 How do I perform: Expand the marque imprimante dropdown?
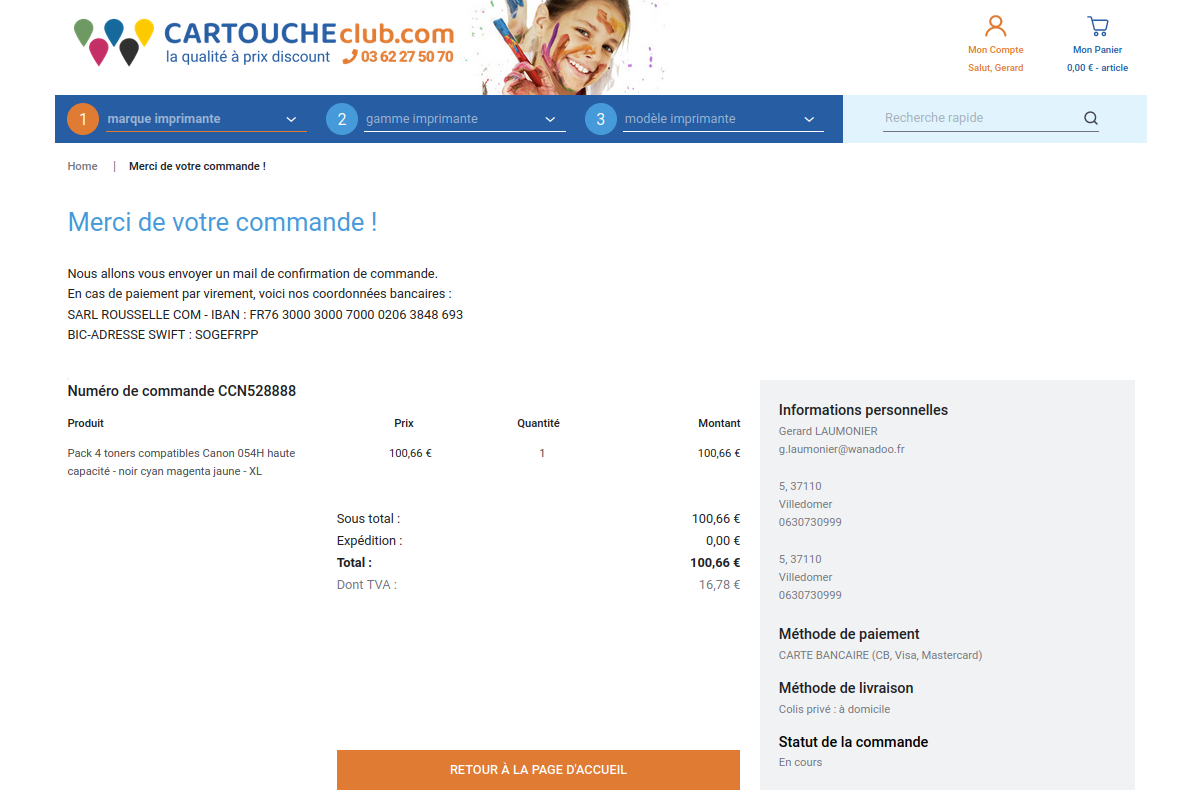[x=206, y=119]
